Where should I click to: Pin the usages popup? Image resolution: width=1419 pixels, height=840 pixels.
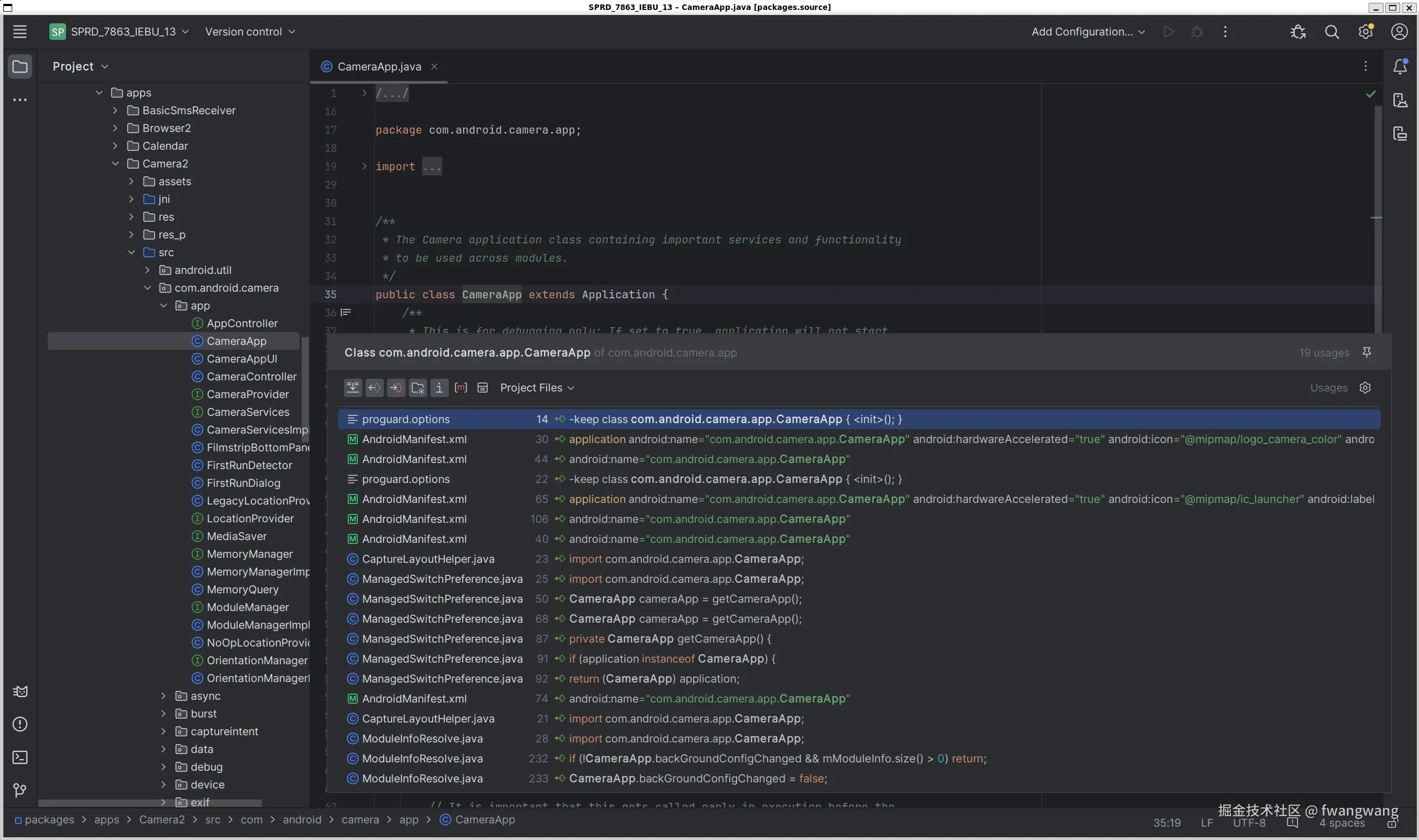pos(1366,353)
